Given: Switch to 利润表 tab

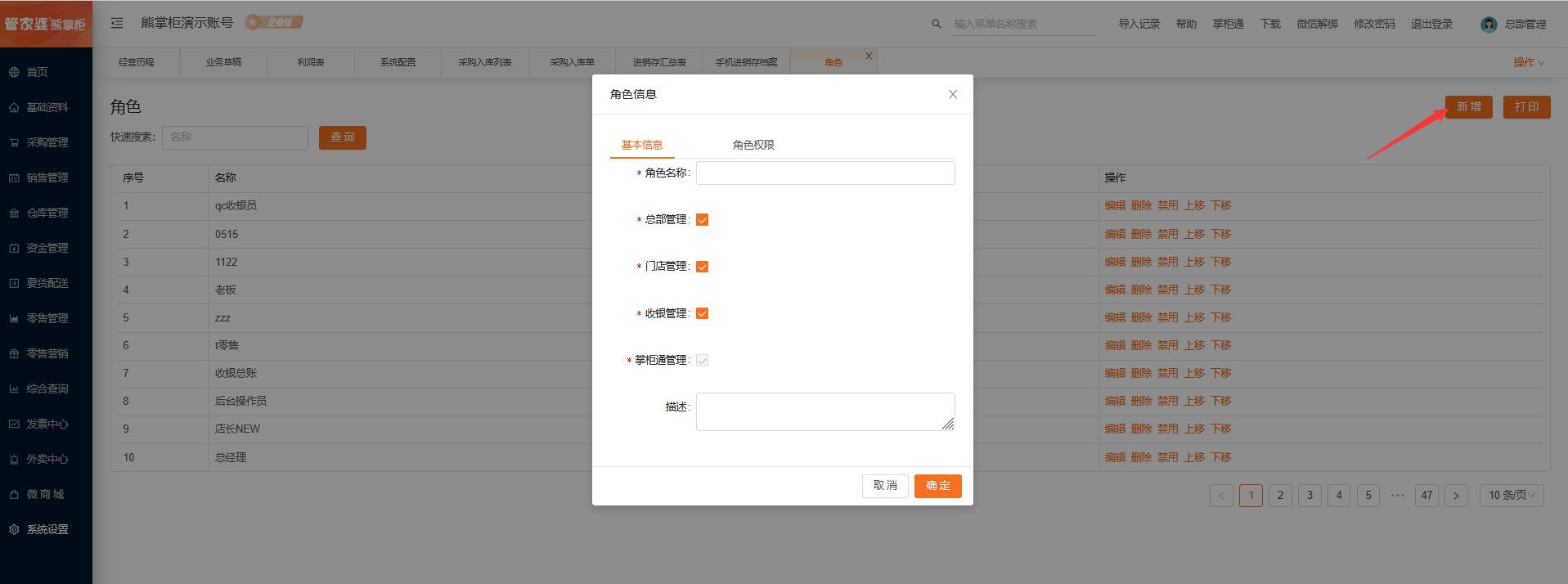Looking at the screenshot, I should click(311, 62).
